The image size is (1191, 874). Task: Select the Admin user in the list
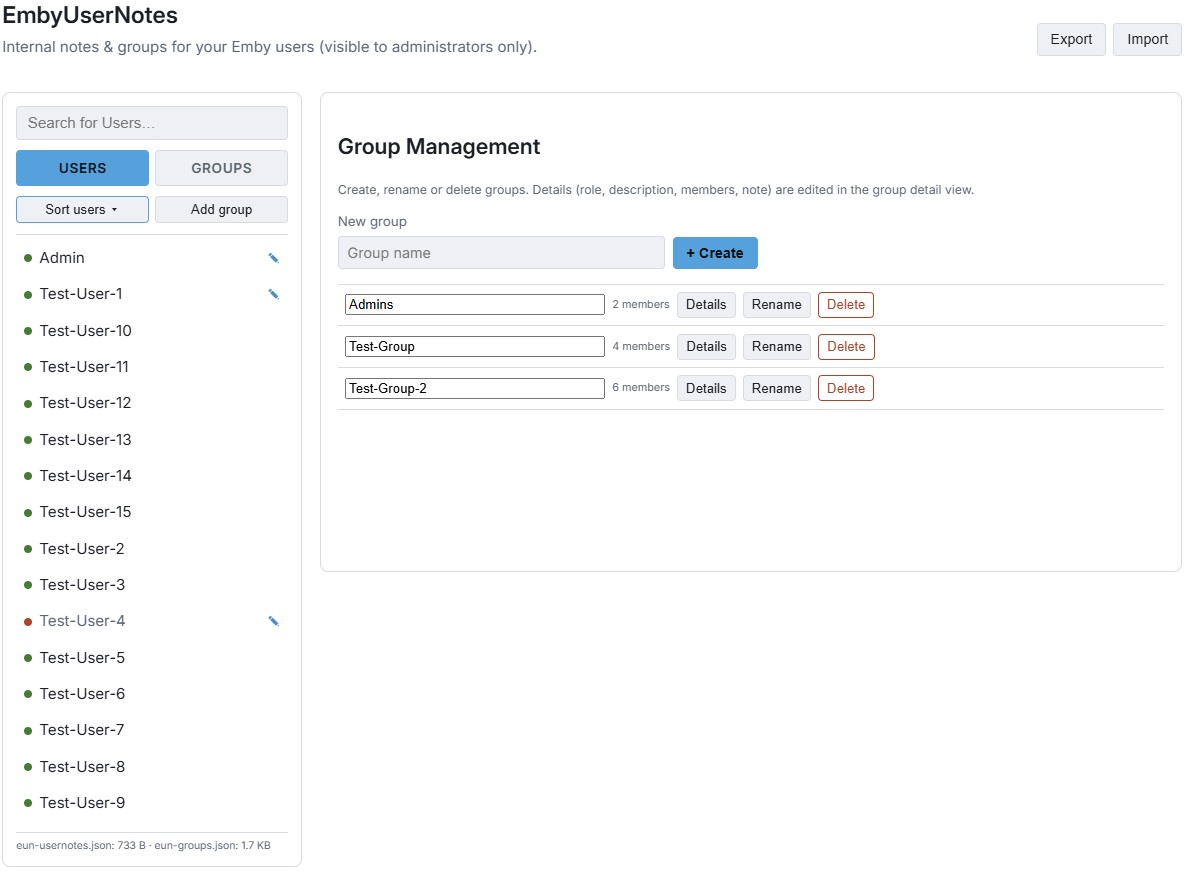pos(152,258)
